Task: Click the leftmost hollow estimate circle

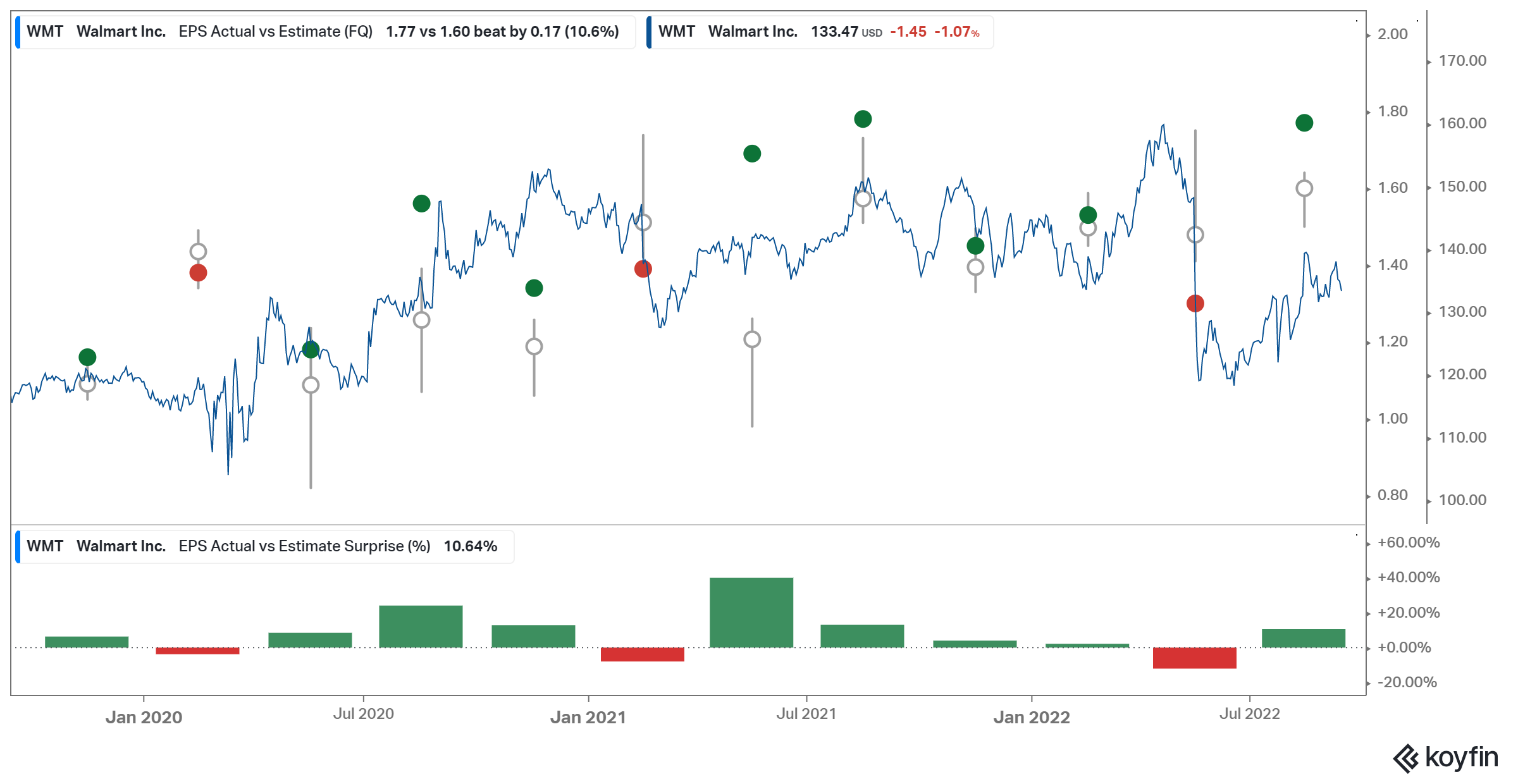Action: tap(87, 383)
